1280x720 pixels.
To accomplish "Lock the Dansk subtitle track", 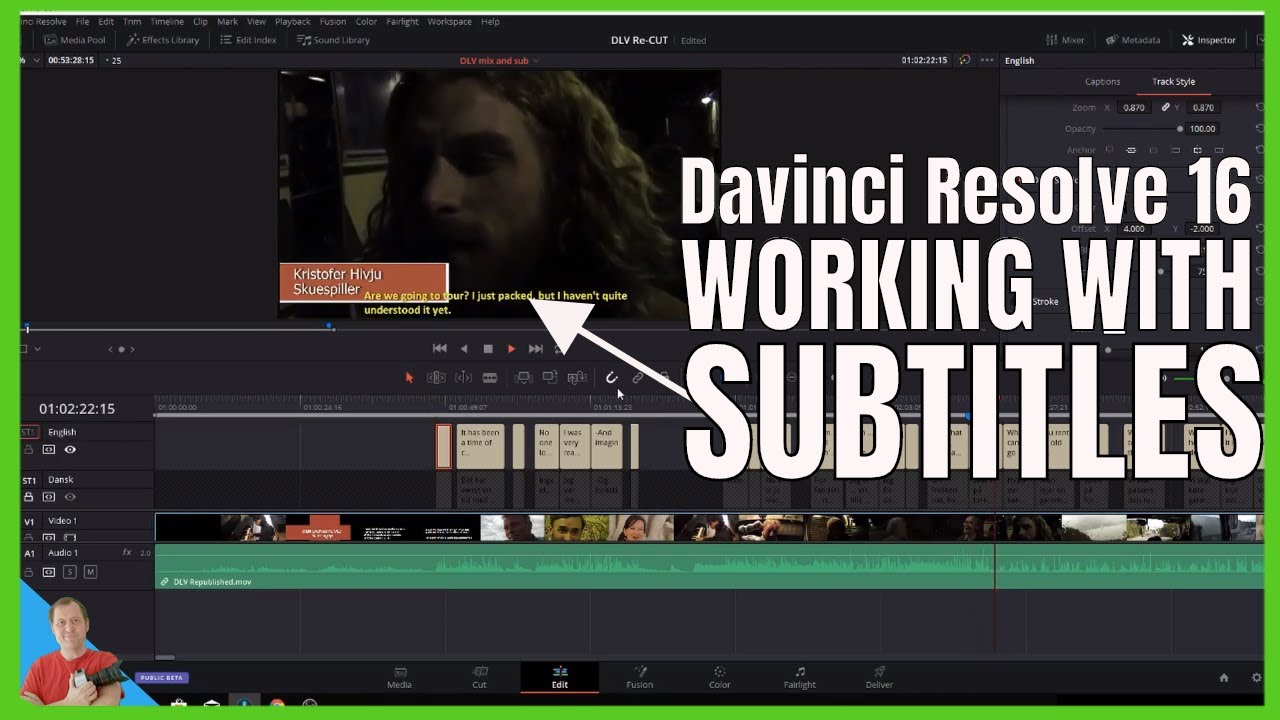I will (x=29, y=497).
